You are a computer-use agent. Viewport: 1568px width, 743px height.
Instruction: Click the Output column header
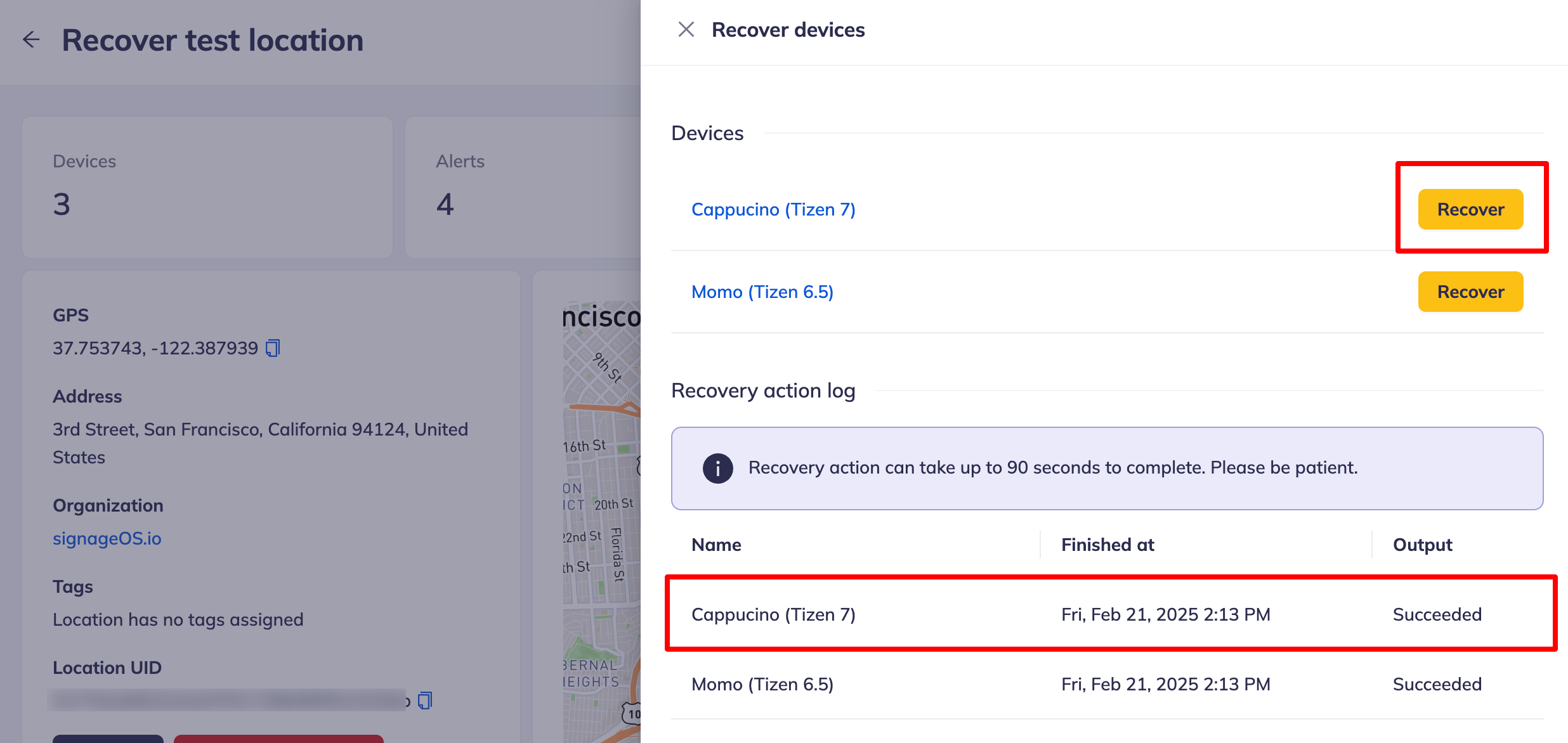(x=1422, y=545)
